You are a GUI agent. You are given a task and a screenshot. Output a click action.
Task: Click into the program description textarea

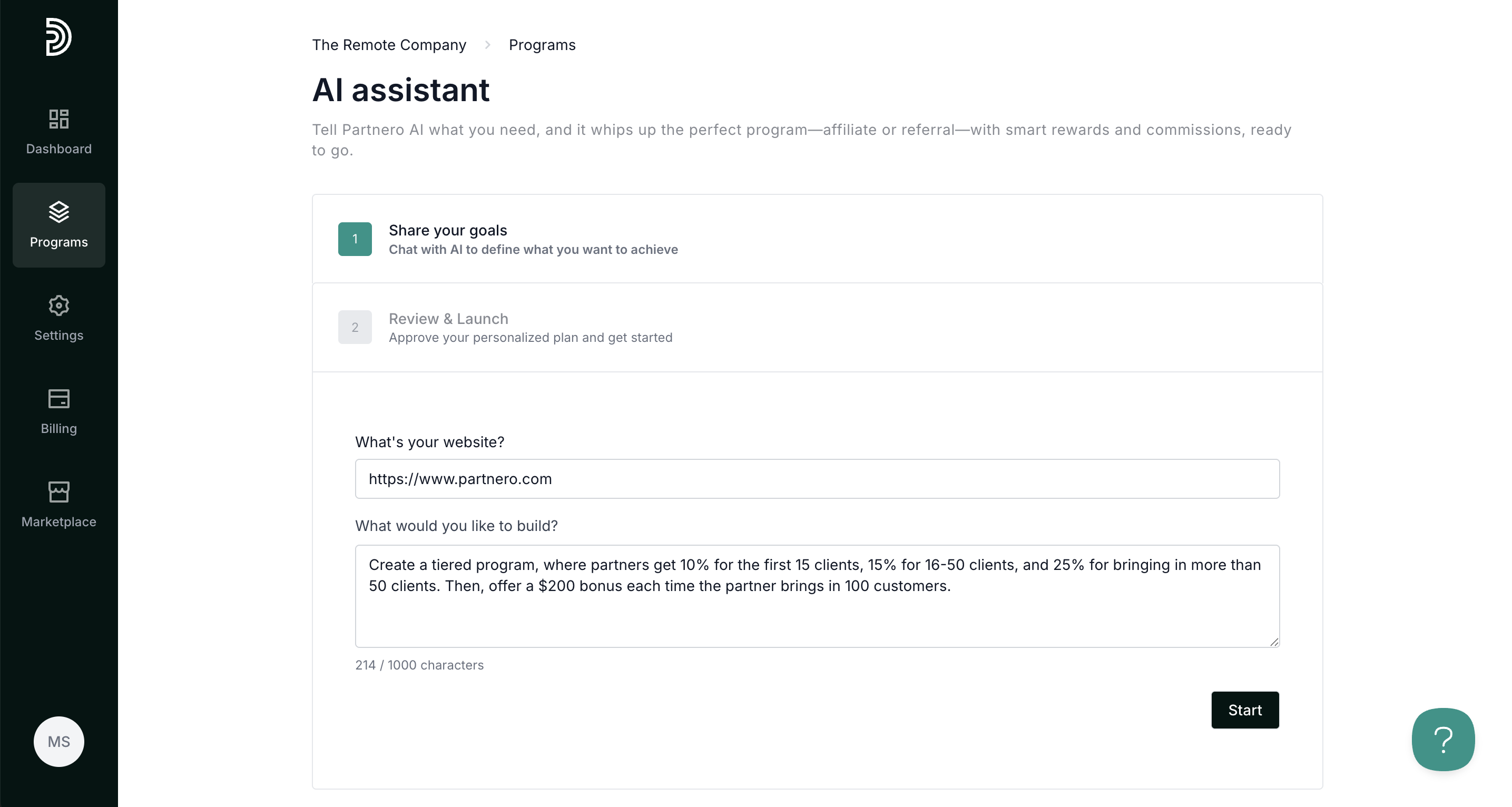817,596
